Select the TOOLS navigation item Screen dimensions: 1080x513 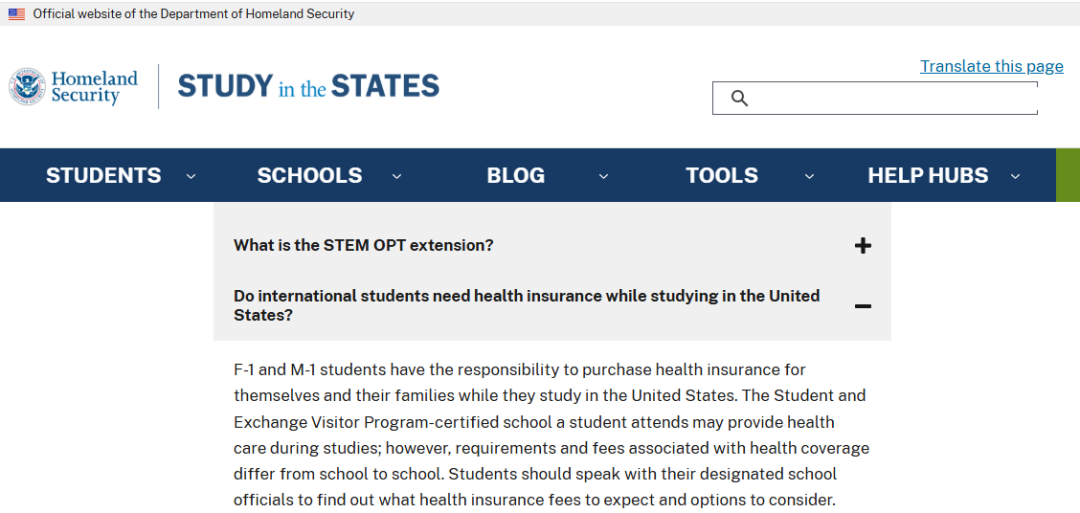pyautogui.click(x=721, y=176)
